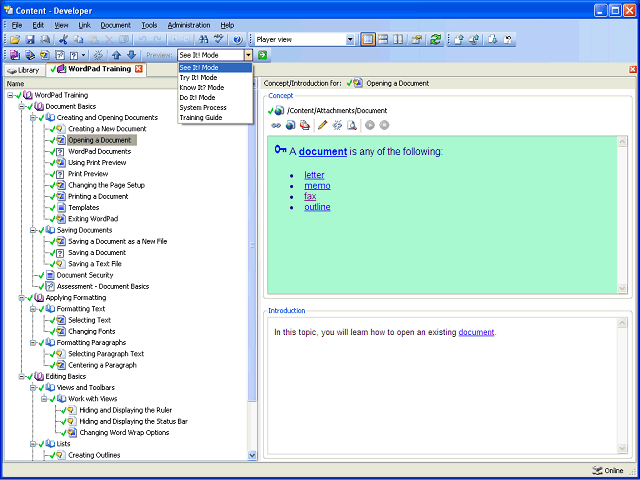This screenshot has height=480, width=640.
Task: Click the Save floppy disk icon
Action: click(30, 40)
